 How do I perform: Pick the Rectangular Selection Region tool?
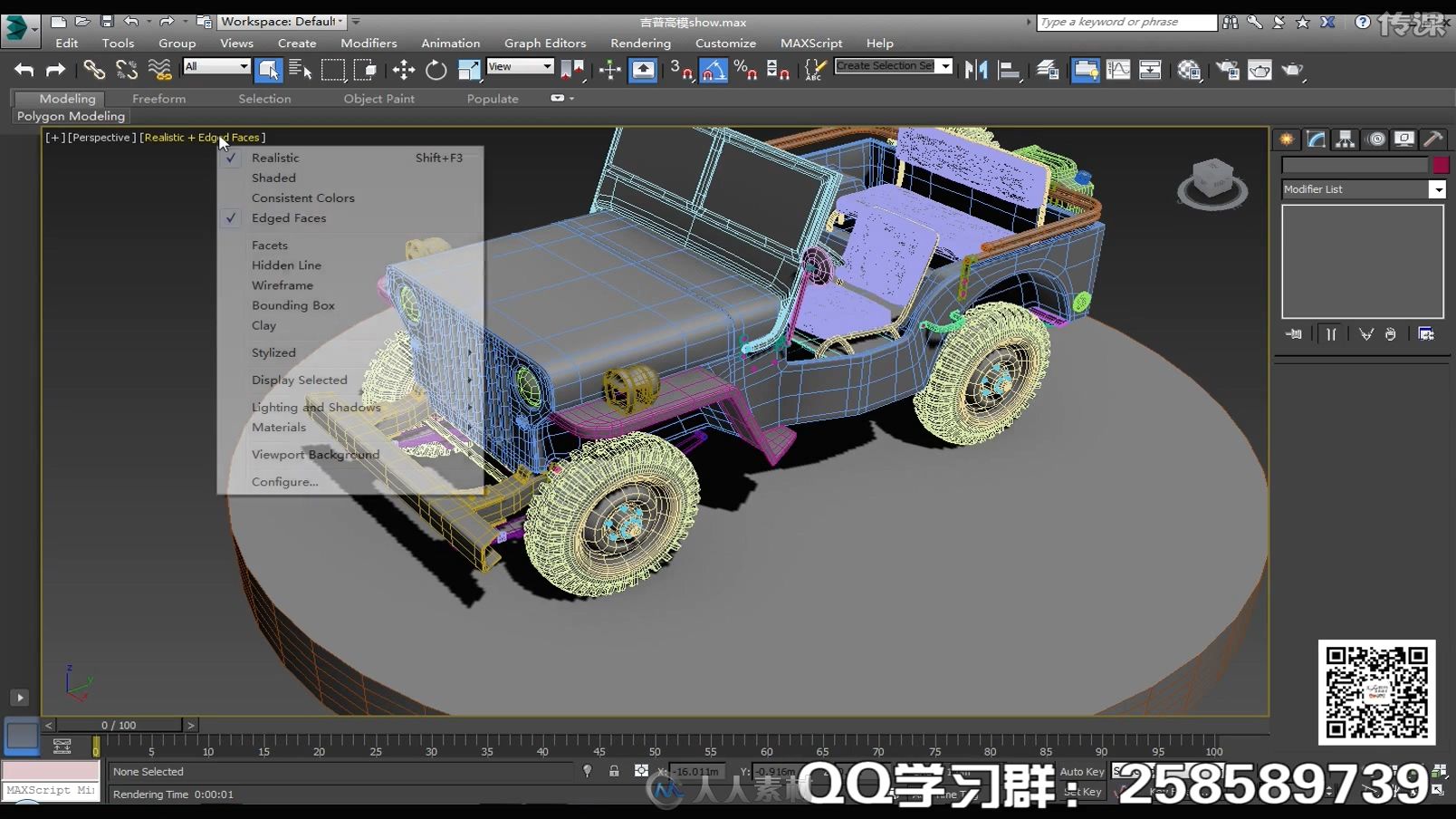point(333,70)
